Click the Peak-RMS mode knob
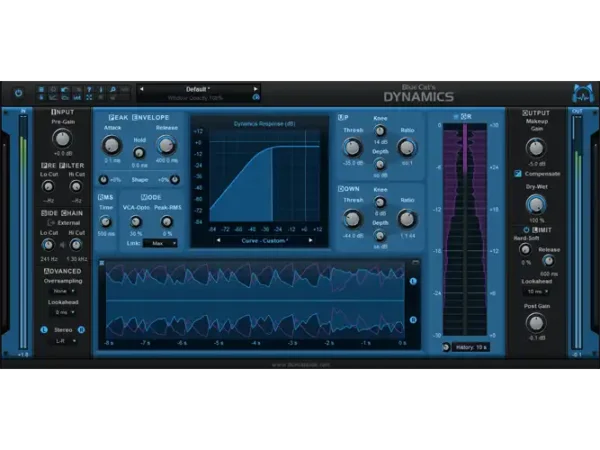This screenshot has height=450, width=600. coord(167,222)
